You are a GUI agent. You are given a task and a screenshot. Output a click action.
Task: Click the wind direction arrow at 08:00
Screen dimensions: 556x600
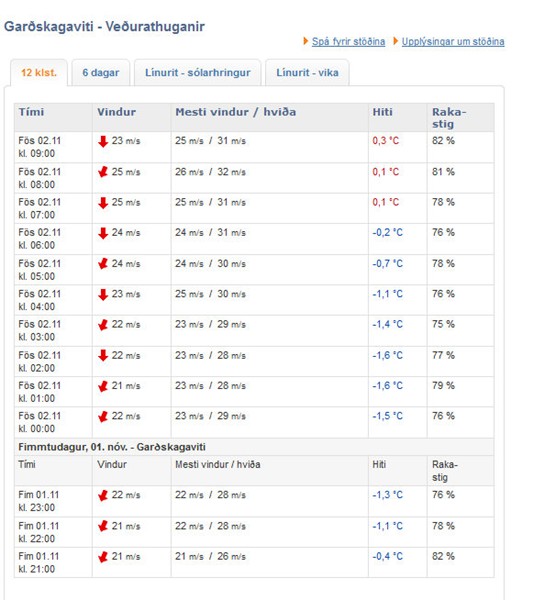pos(103,172)
